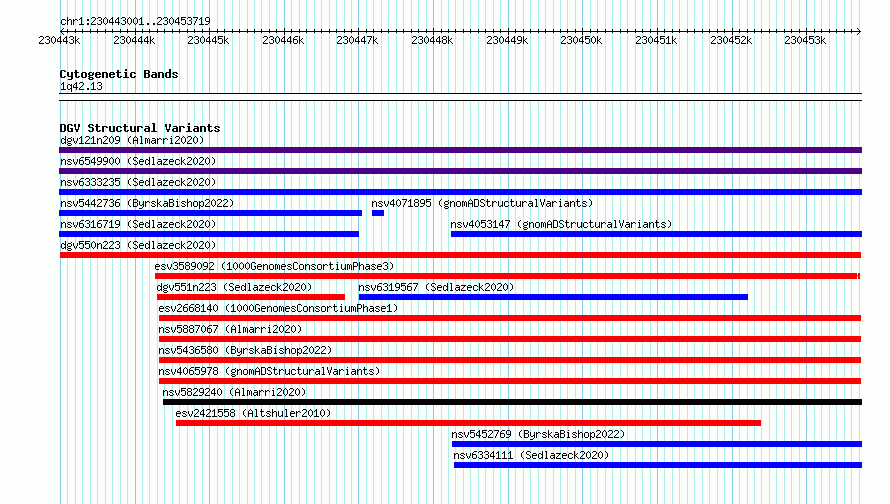Select the nsv6549900 (Sedlazeck2020) purple bar
Viewport: 890px width, 504px height.
pos(460,171)
